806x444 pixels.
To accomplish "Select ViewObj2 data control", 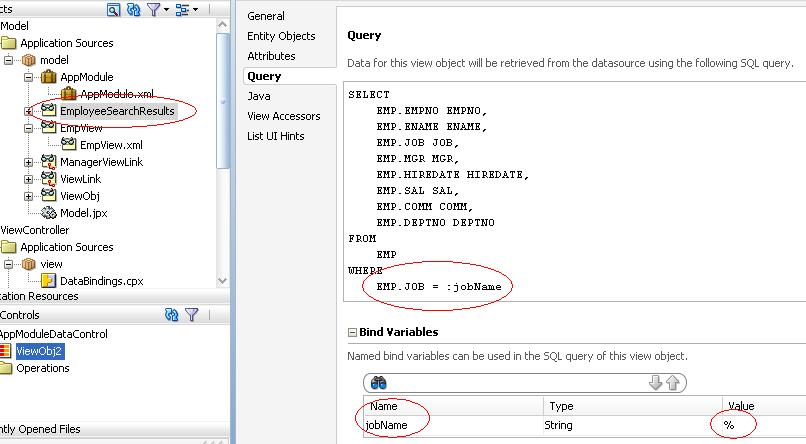I will pyautogui.click(x=39, y=352).
